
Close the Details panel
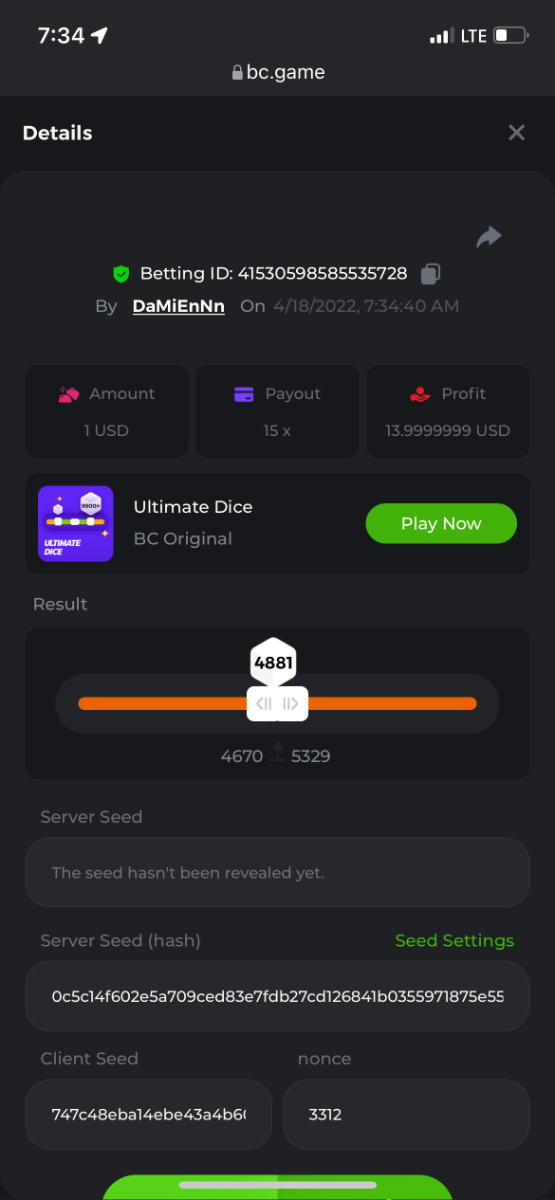click(x=516, y=132)
